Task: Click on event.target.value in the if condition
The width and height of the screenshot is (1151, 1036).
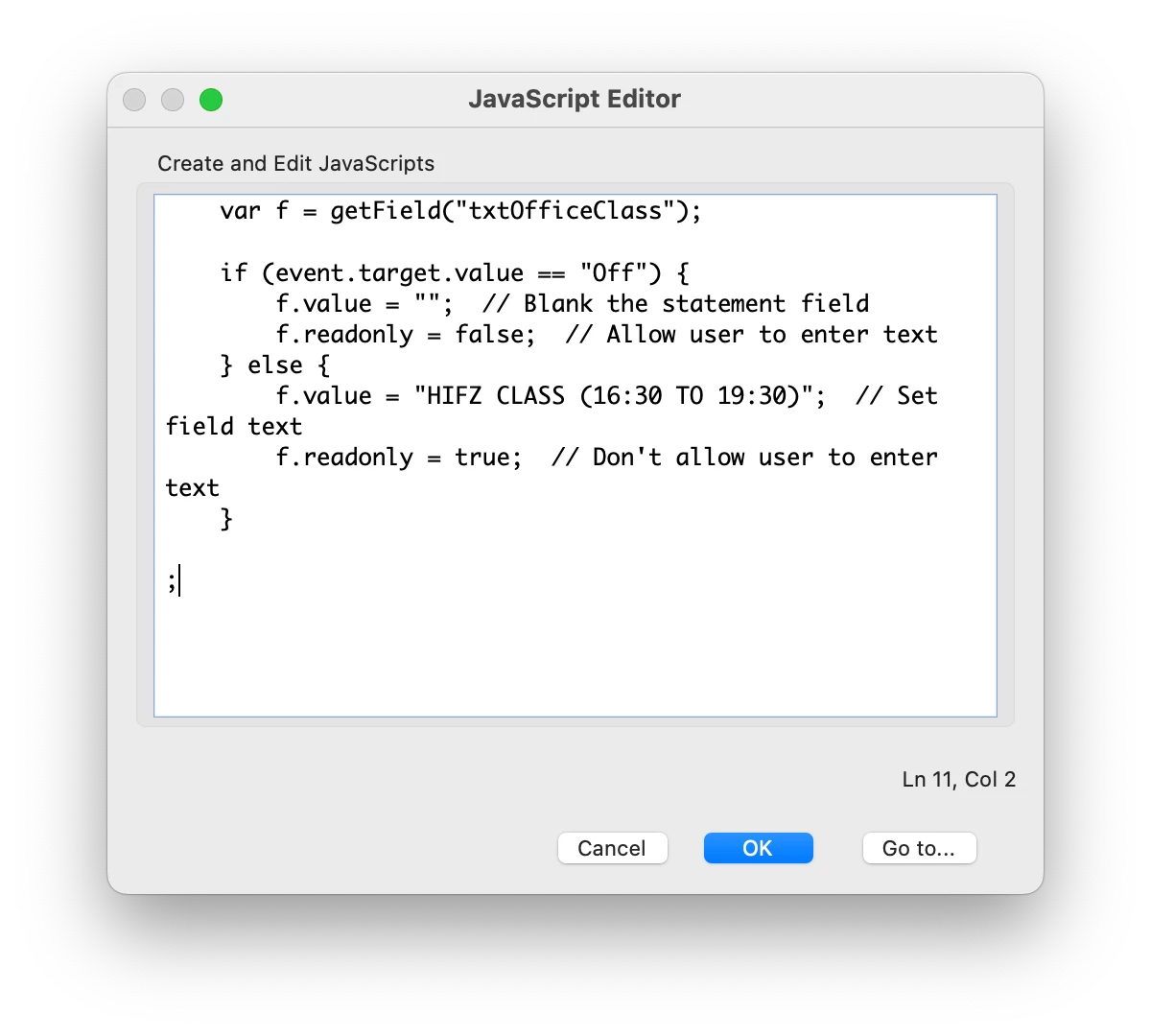Action: (x=399, y=273)
